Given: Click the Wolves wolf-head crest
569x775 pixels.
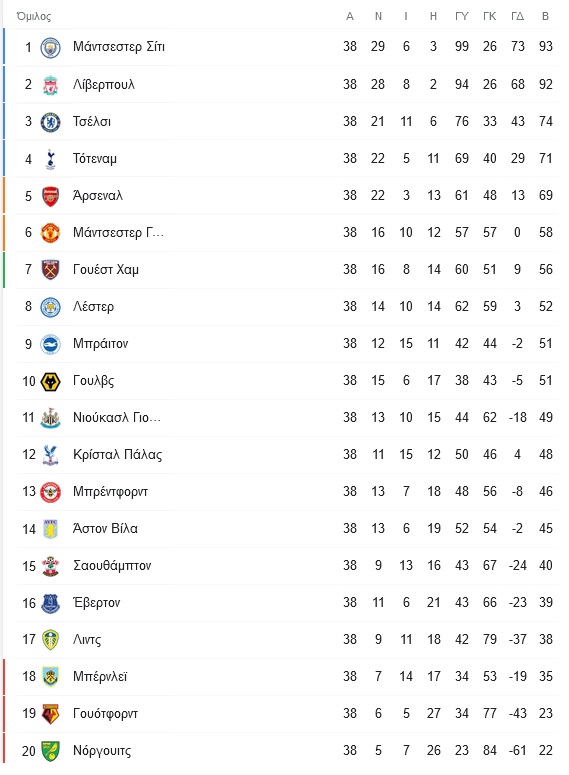Looking at the screenshot, I should tap(50, 381).
